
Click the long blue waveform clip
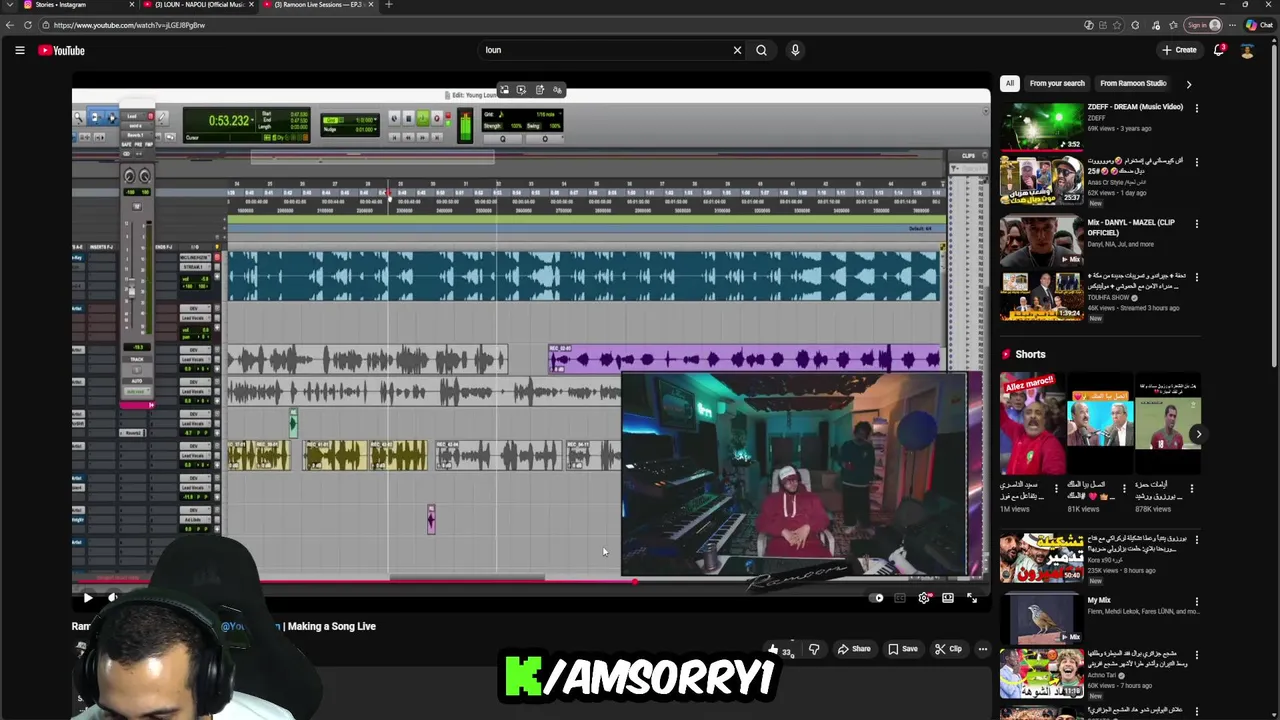click(584, 275)
